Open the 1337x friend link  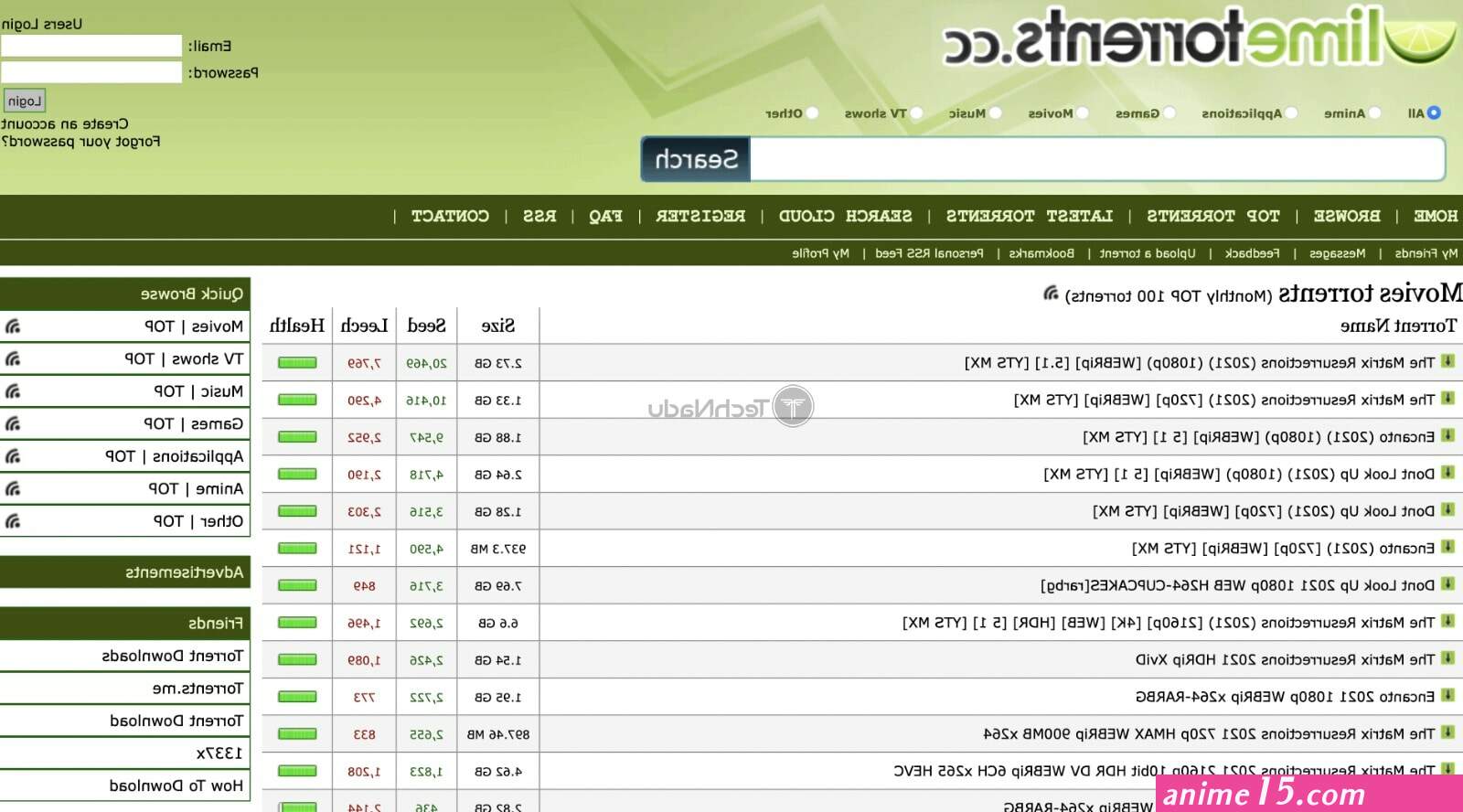point(219,753)
